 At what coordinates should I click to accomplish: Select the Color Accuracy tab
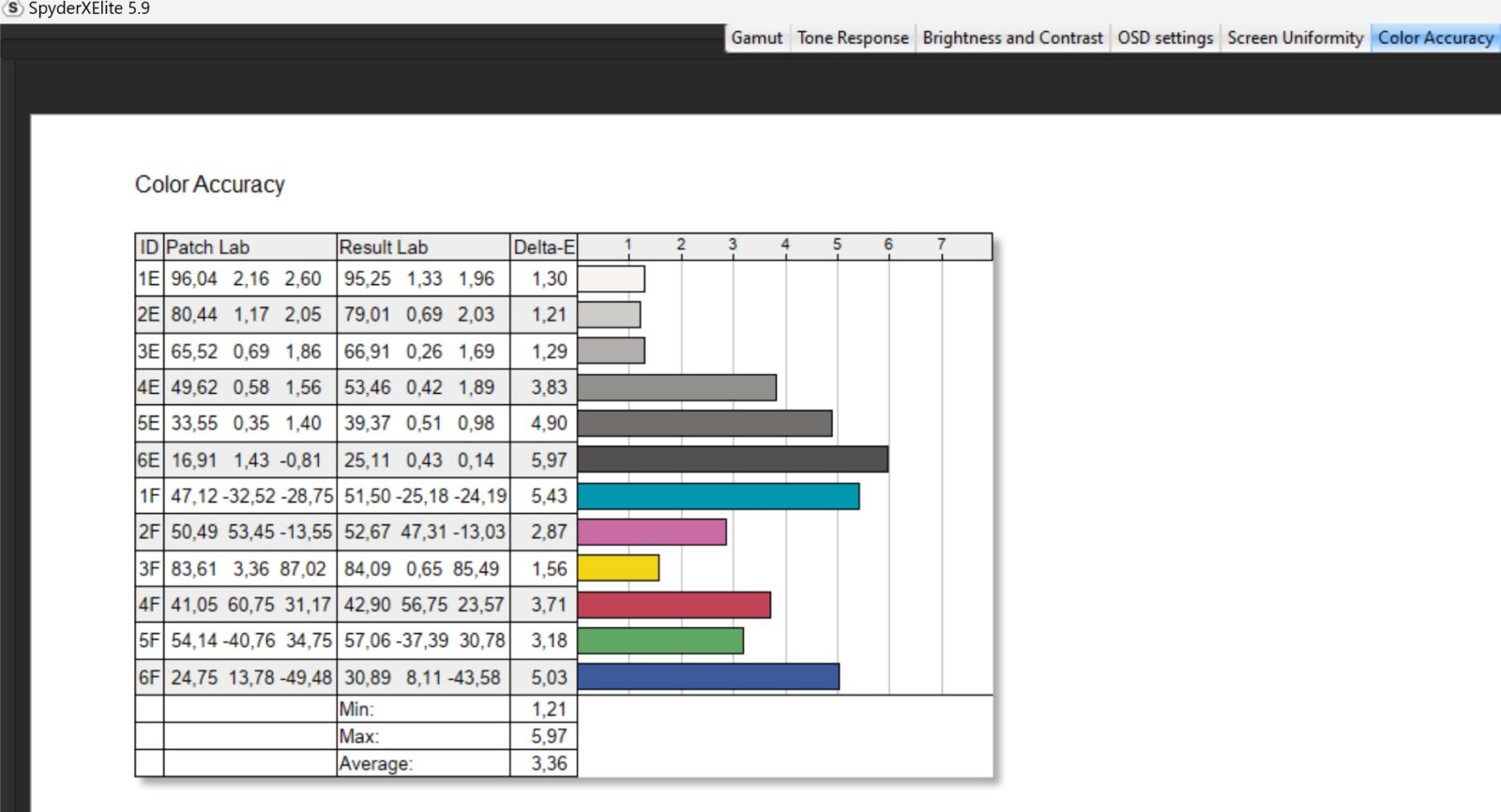(x=1434, y=38)
